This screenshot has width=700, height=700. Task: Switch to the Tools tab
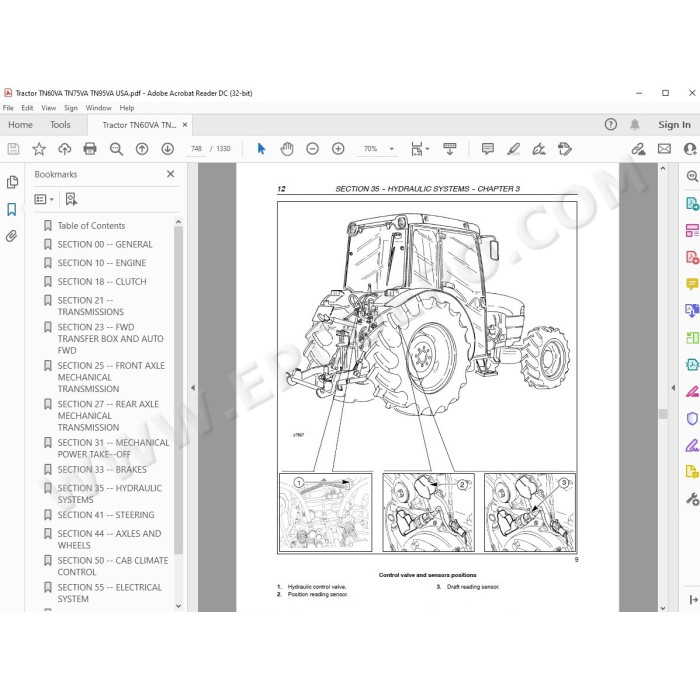click(60, 125)
